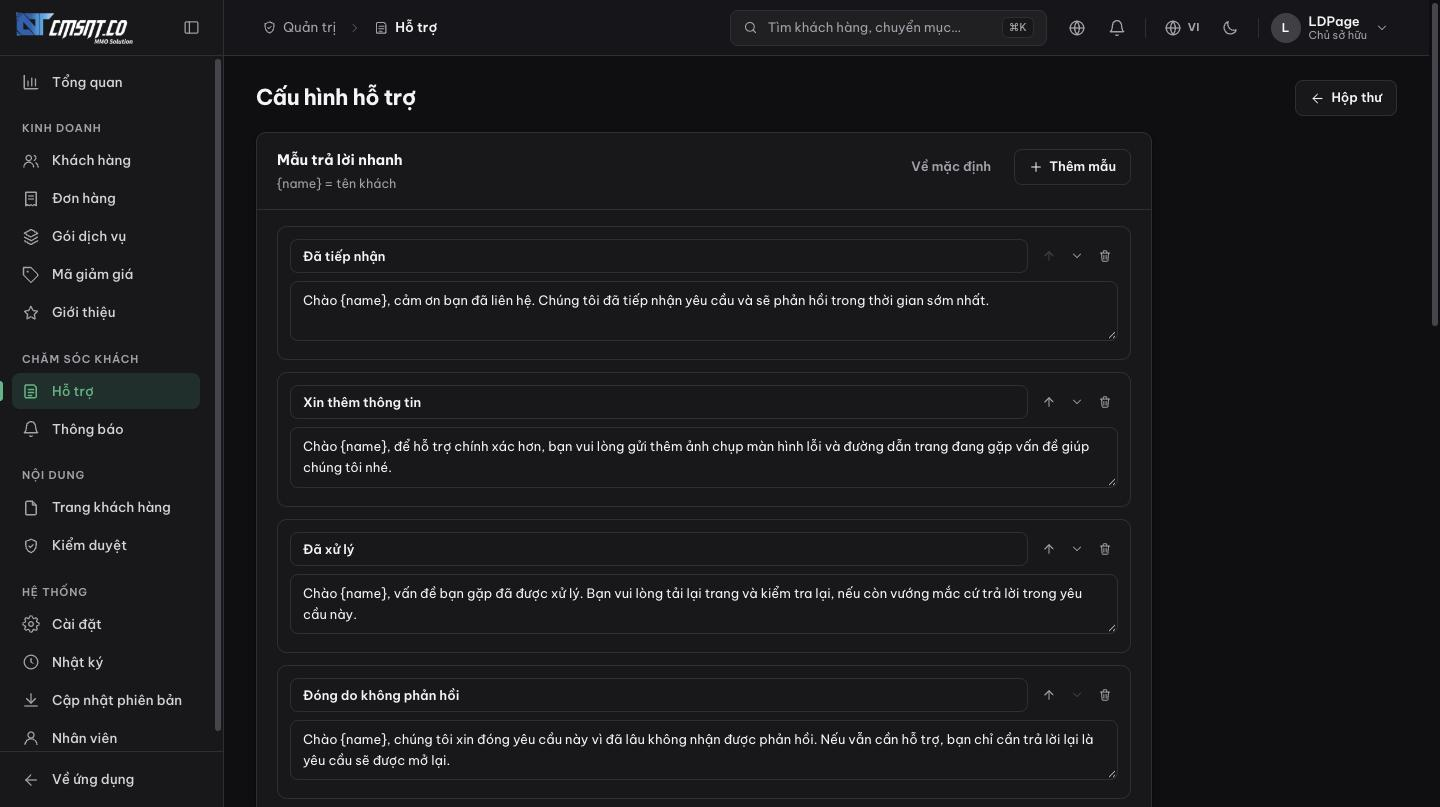Collapse the sidebar panel toggle icon
This screenshot has height=807, width=1440.
point(192,28)
